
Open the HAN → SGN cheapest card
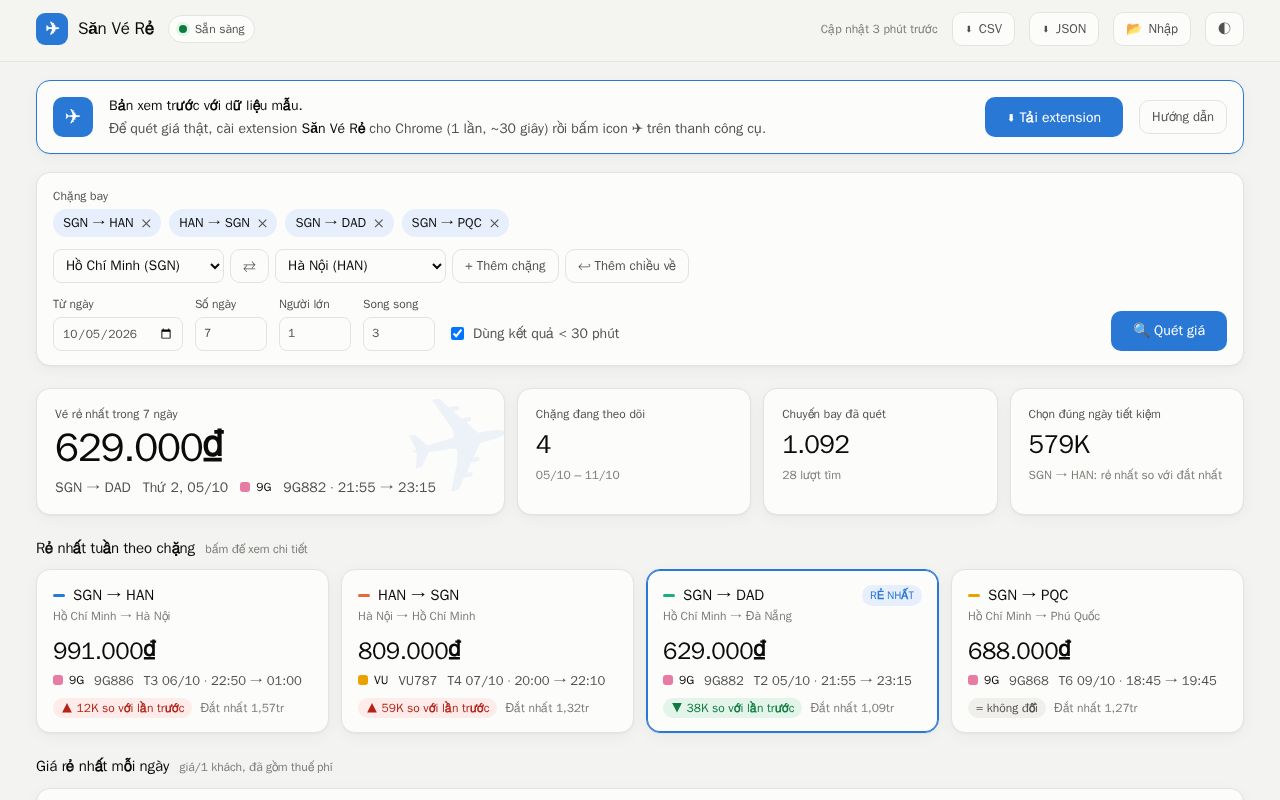click(487, 651)
